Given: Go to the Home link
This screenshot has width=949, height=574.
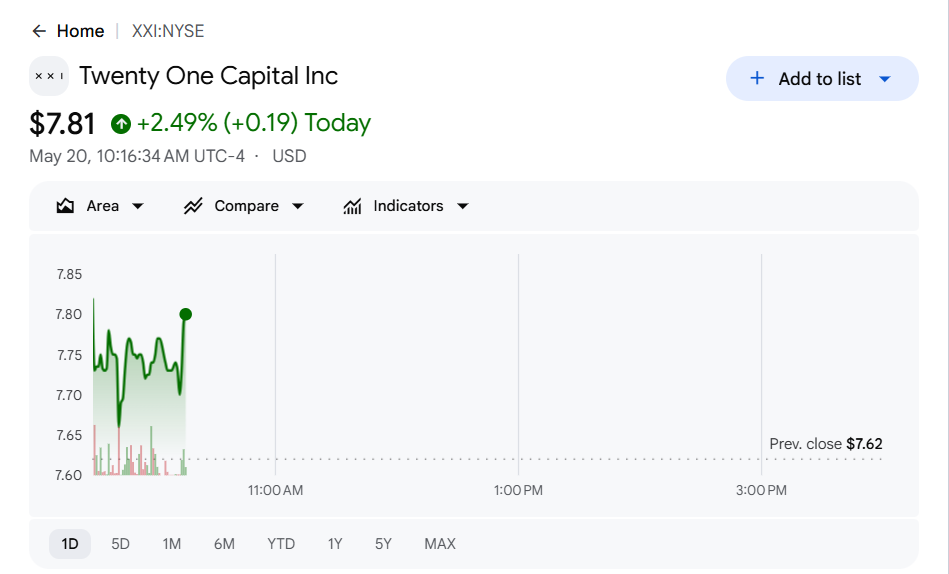Looking at the screenshot, I should [x=80, y=31].
